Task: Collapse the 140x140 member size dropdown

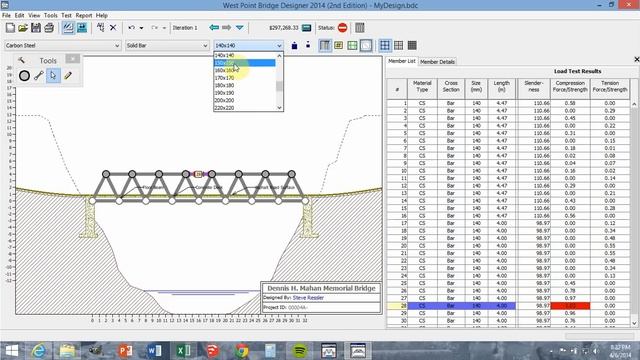Action: click(x=279, y=45)
